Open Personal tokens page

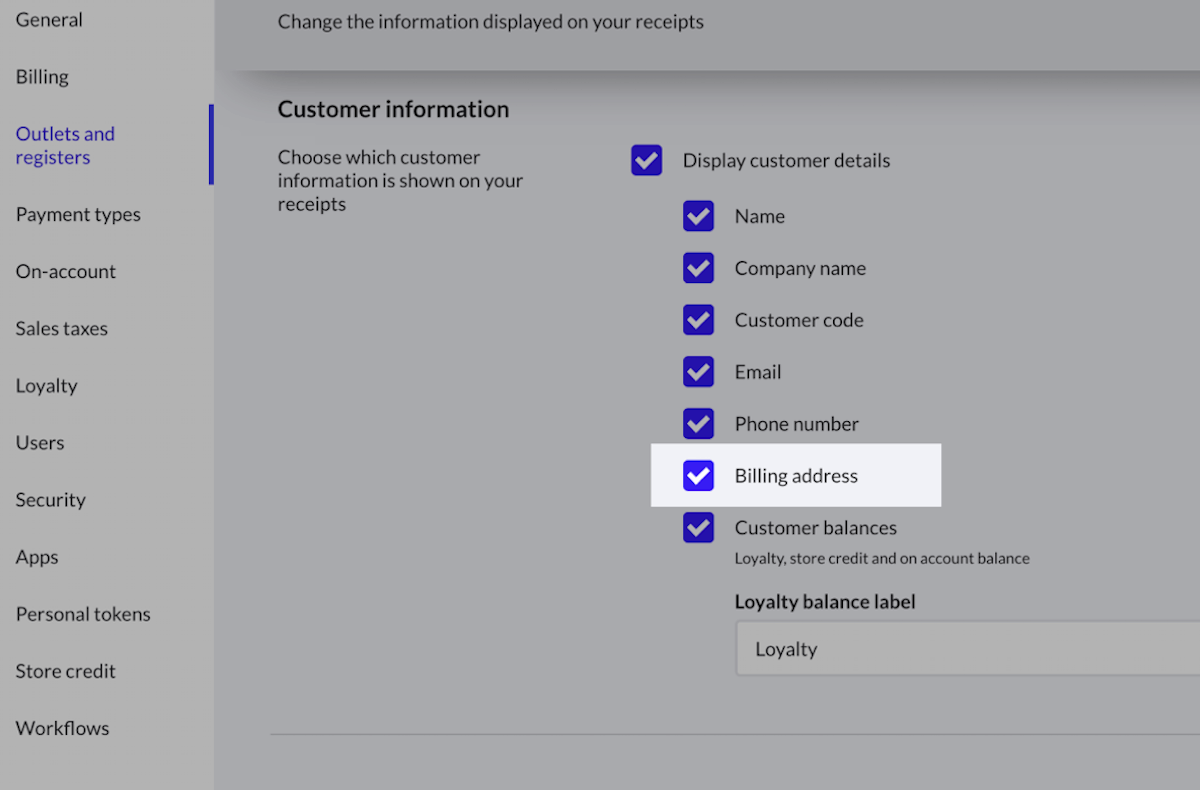(83, 614)
